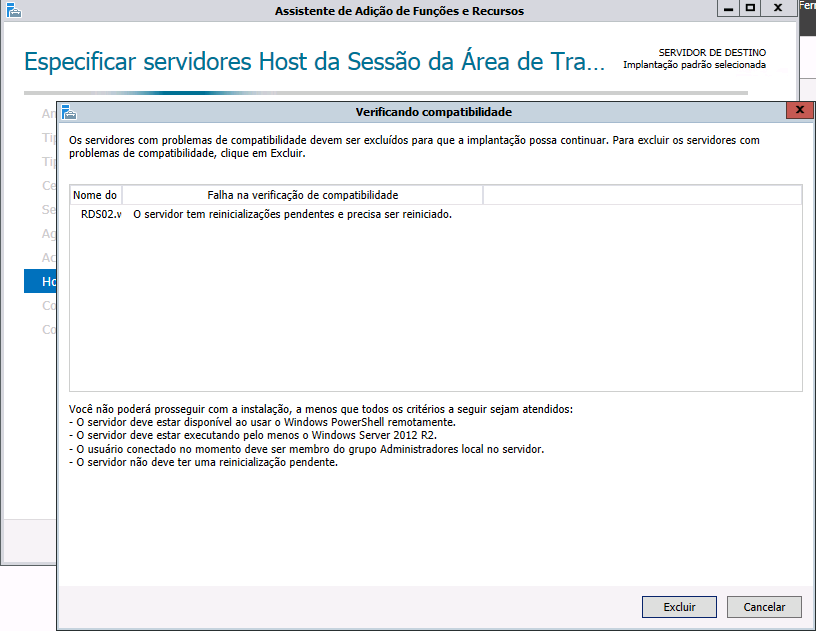Click the Assistente de Adição de Funções title bar
Image resolution: width=816 pixels, height=631 pixels.
[400, 11]
